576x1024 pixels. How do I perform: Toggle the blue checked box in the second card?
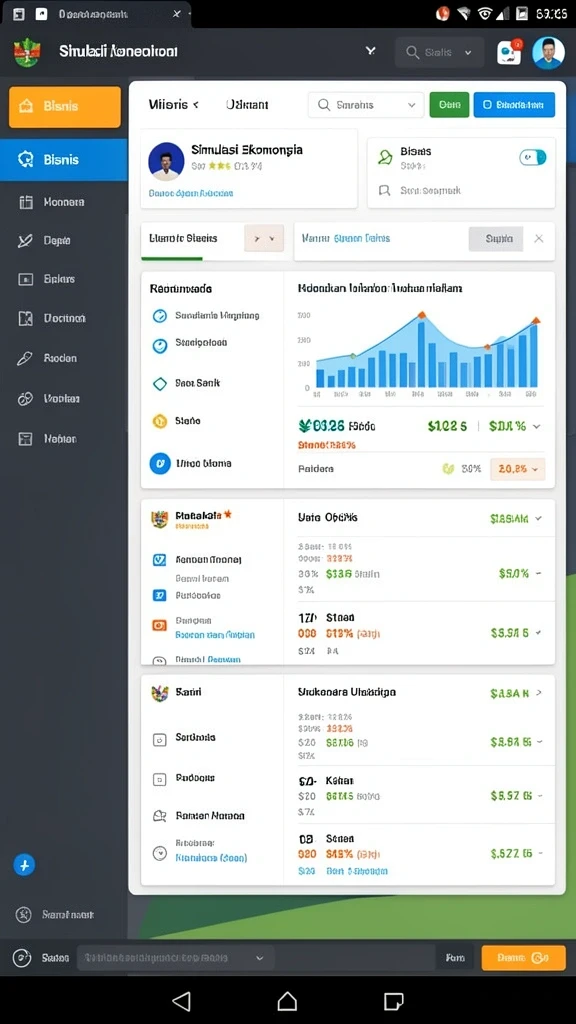click(159, 560)
